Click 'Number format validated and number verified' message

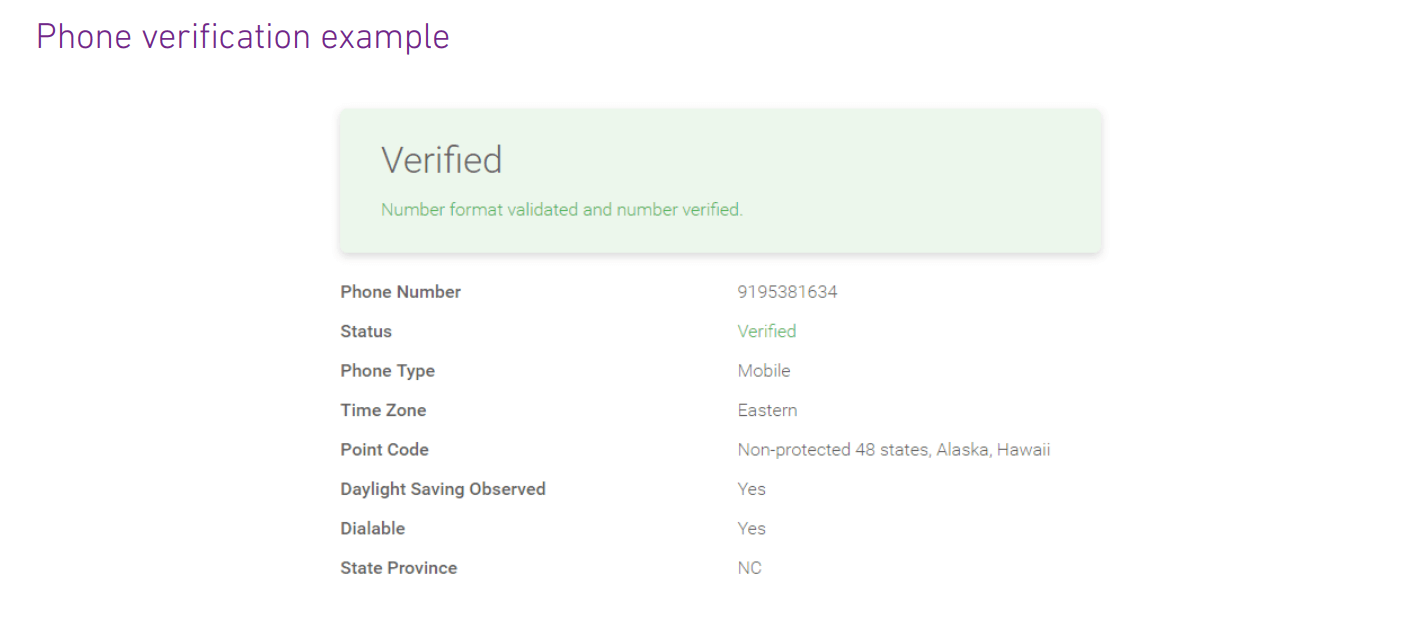[561, 210]
